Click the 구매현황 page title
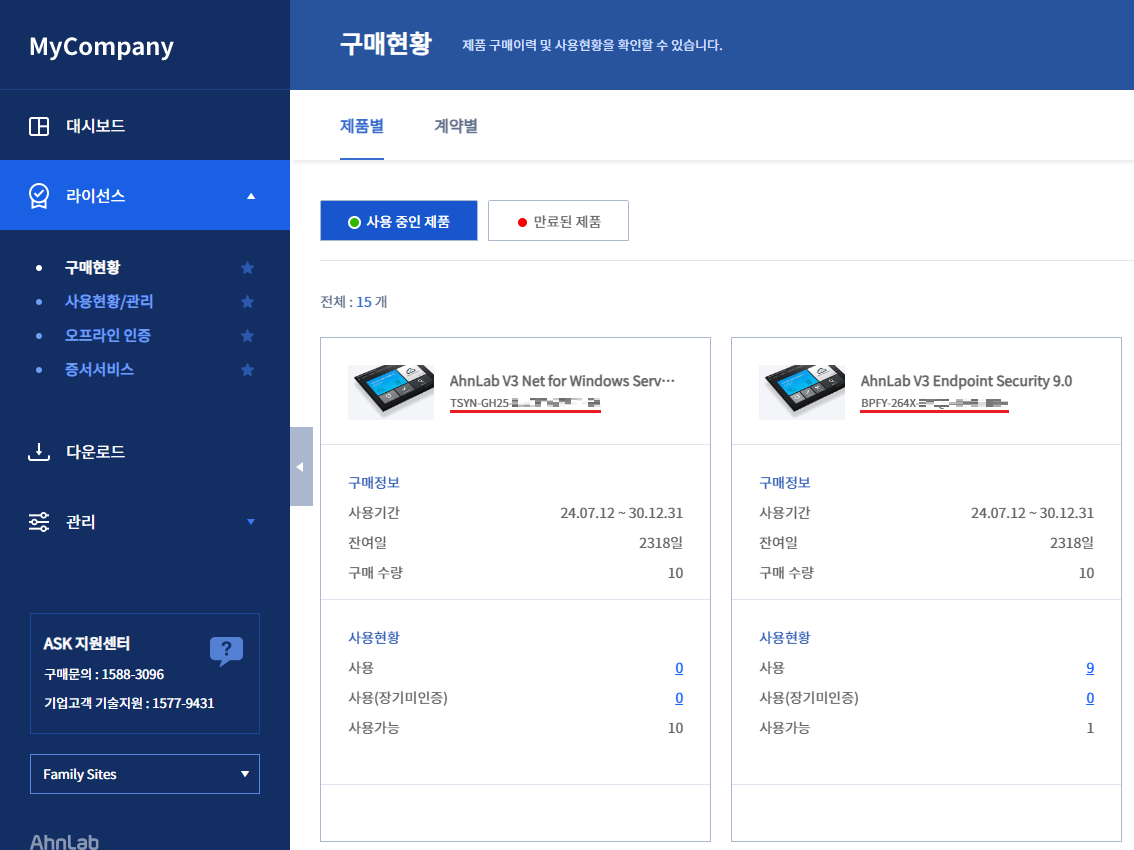 385,44
